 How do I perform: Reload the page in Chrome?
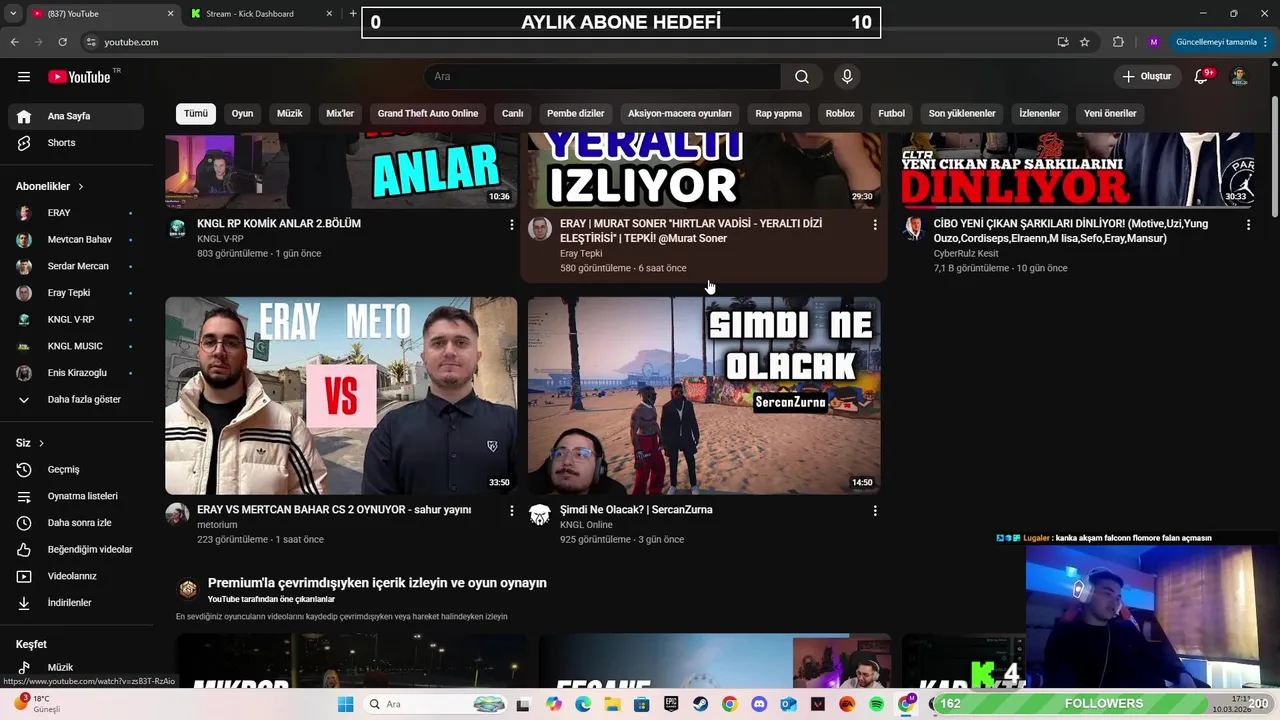pyautogui.click(x=62, y=42)
